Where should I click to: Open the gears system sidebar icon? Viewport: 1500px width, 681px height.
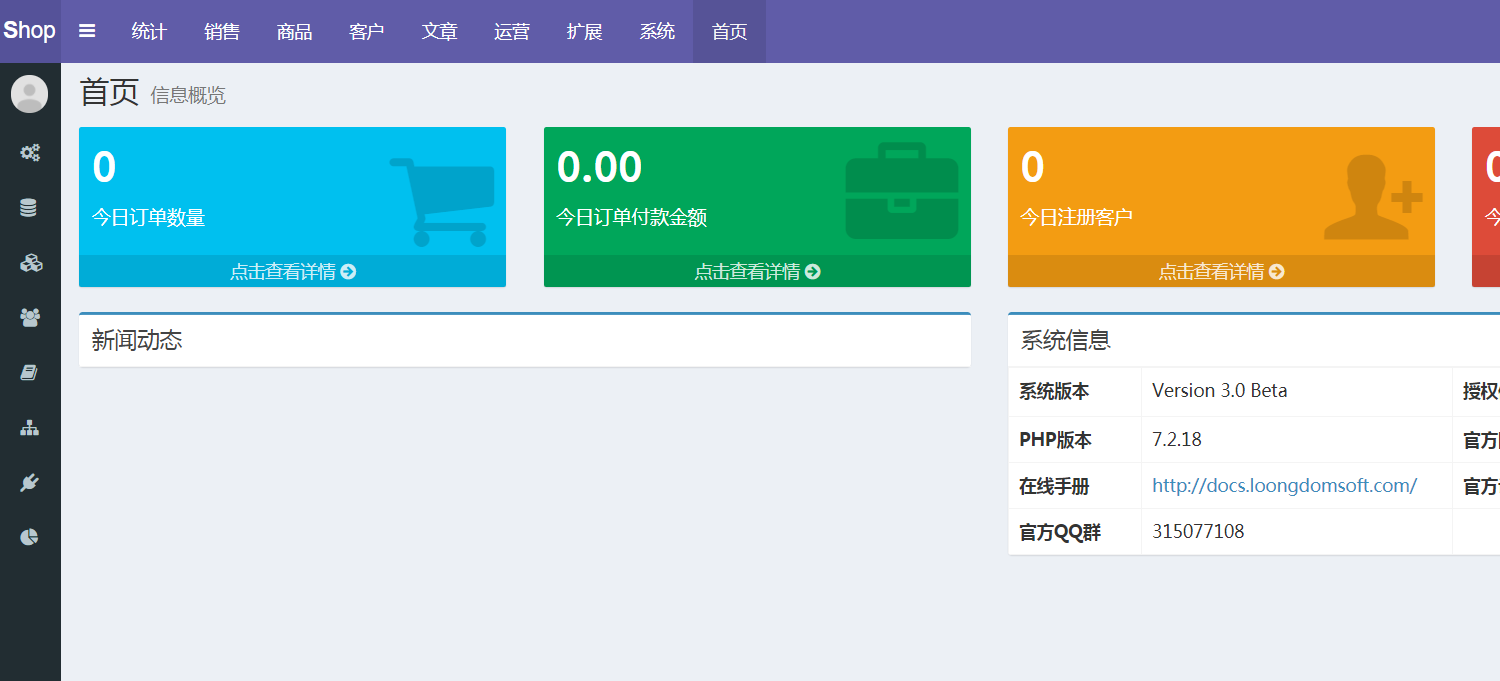click(30, 153)
